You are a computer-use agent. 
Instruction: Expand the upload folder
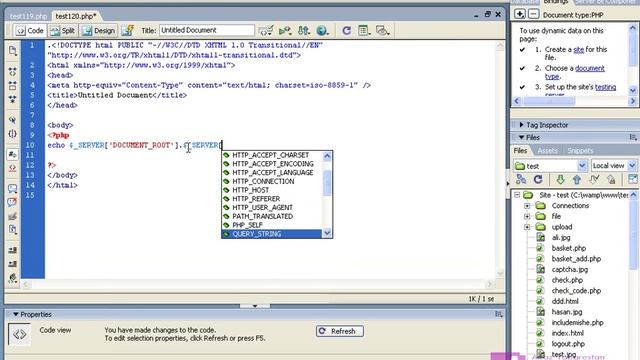pos(527,227)
